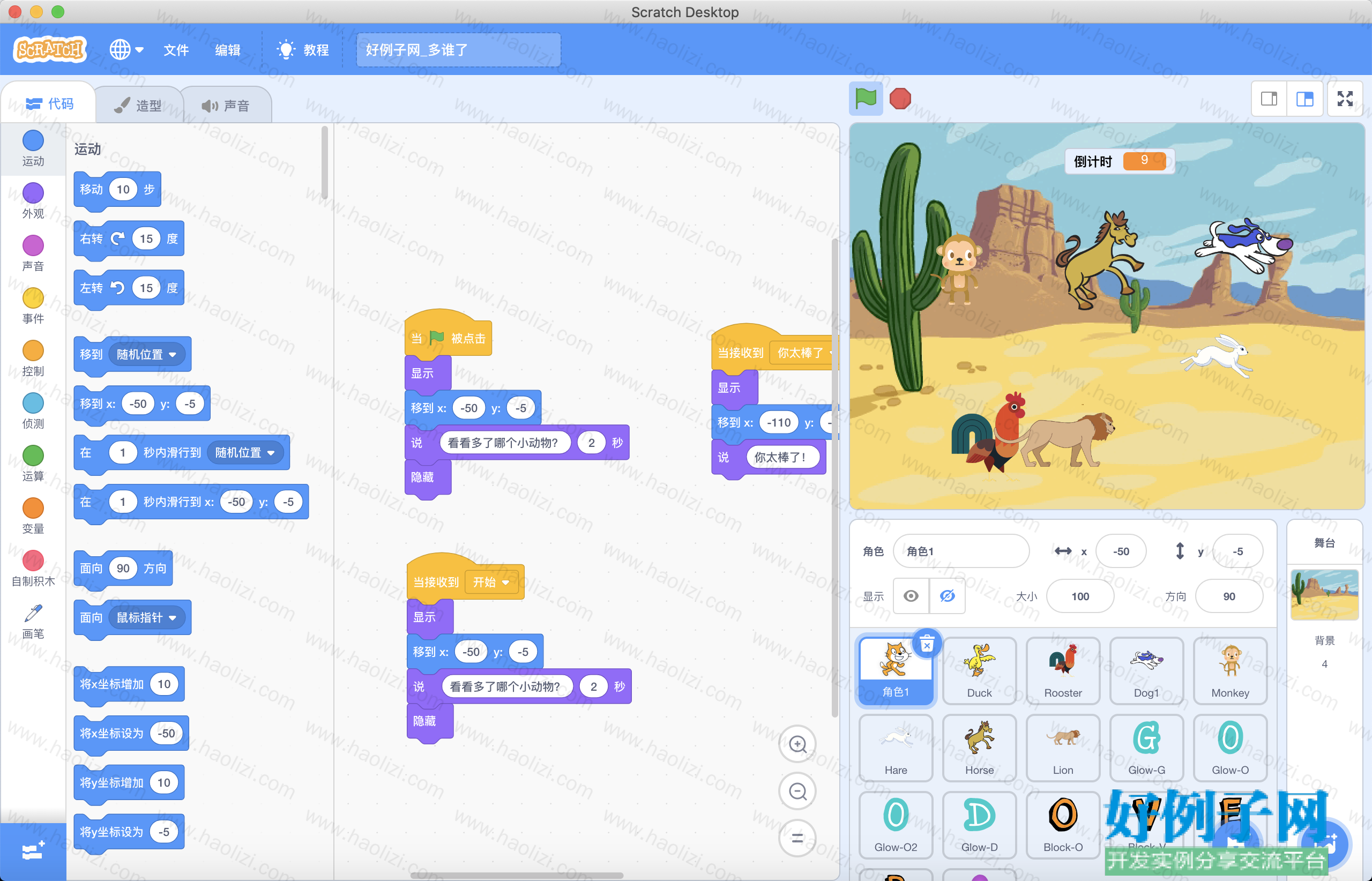
Task: Select the Lion sprite
Action: [1063, 748]
